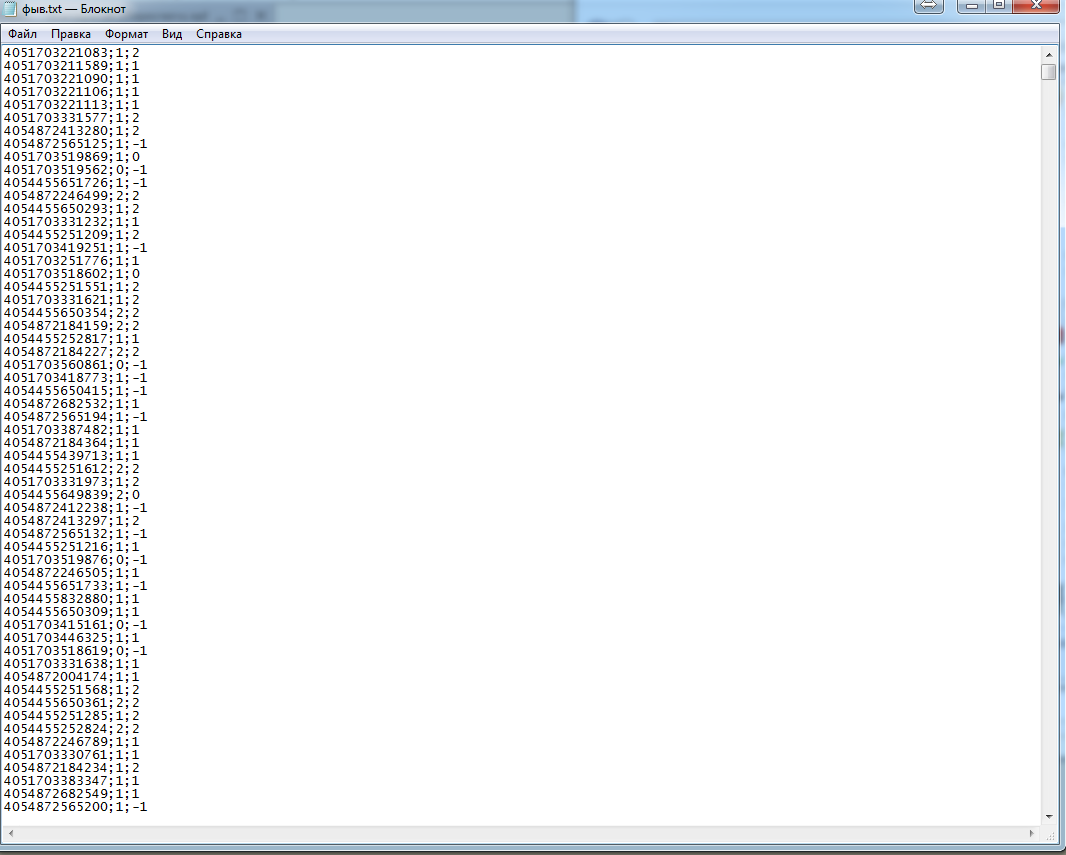Click the vertical scrollbar down arrow
This screenshot has width=1066, height=855.
click(1049, 817)
